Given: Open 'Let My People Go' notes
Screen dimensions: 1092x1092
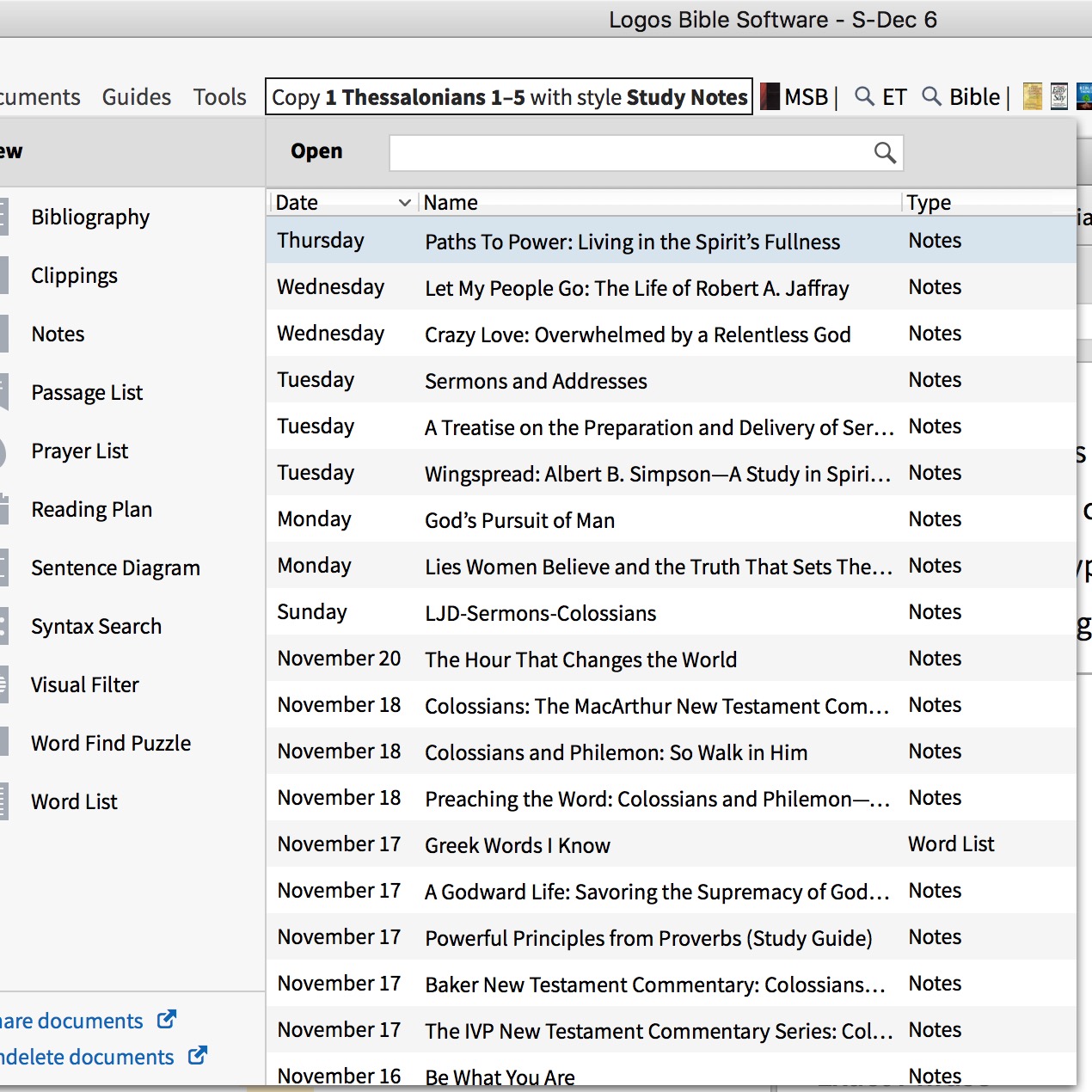Looking at the screenshot, I should click(671, 287).
